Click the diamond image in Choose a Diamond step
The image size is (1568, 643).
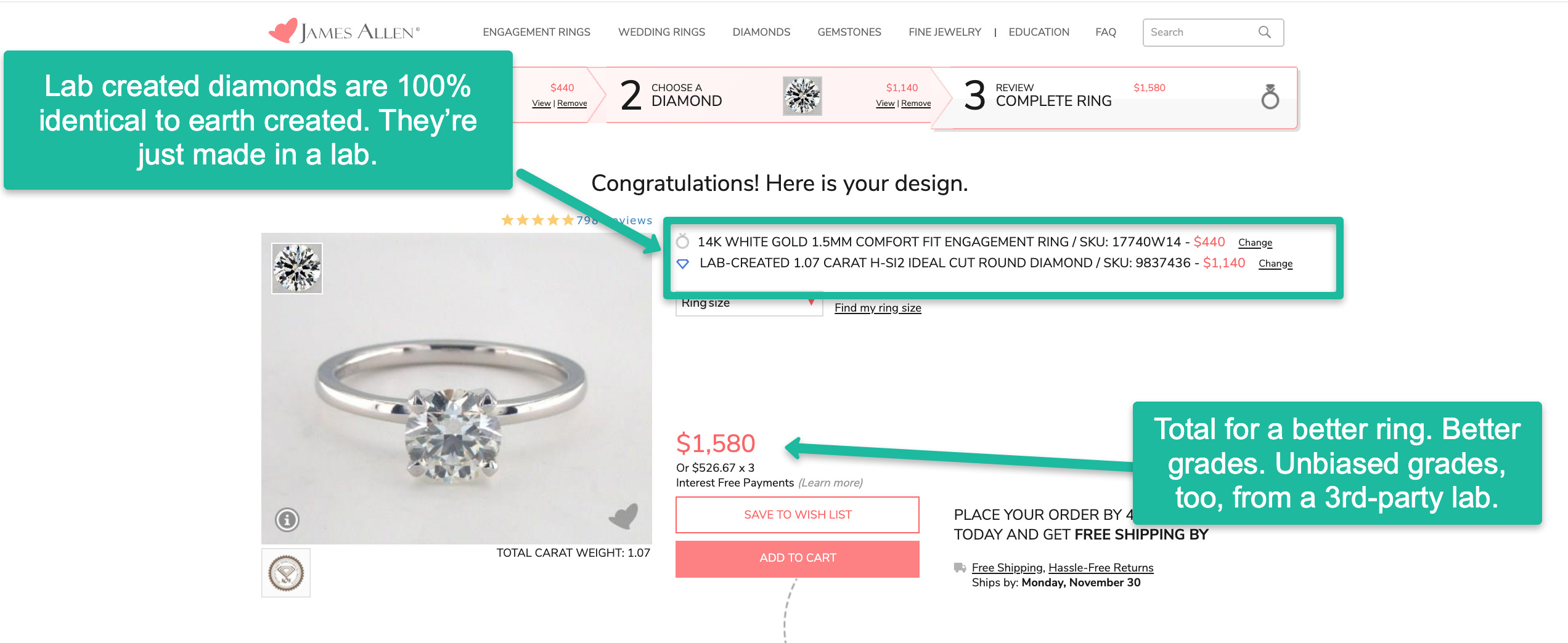(x=802, y=96)
